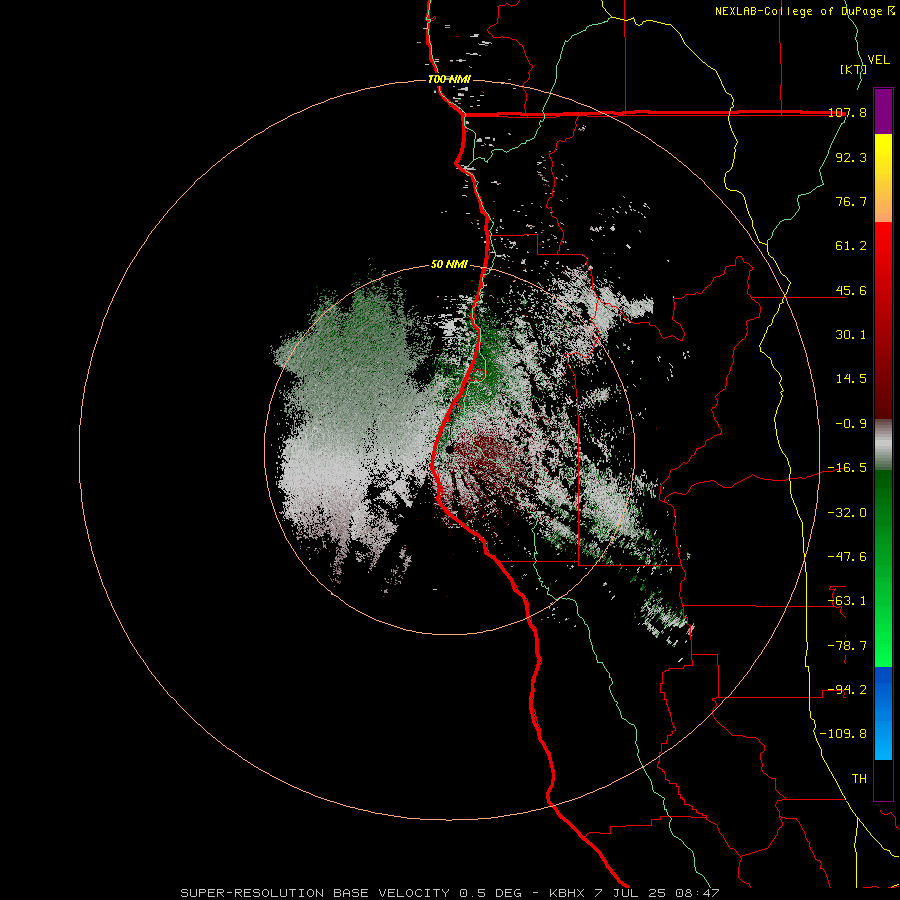
Task: Click the 50 NMI range ring label
Action: click(x=449, y=264)
